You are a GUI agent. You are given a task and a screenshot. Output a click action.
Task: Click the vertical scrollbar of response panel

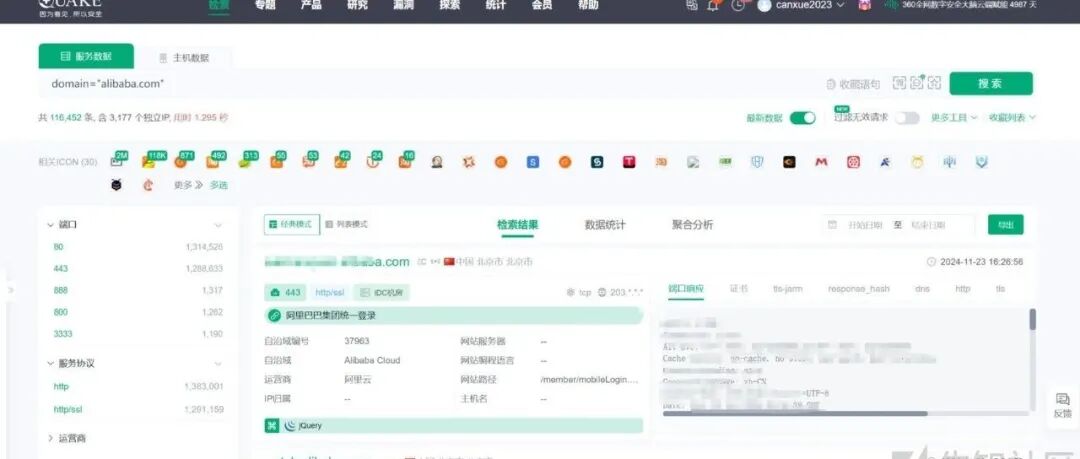pos(1032,319)
